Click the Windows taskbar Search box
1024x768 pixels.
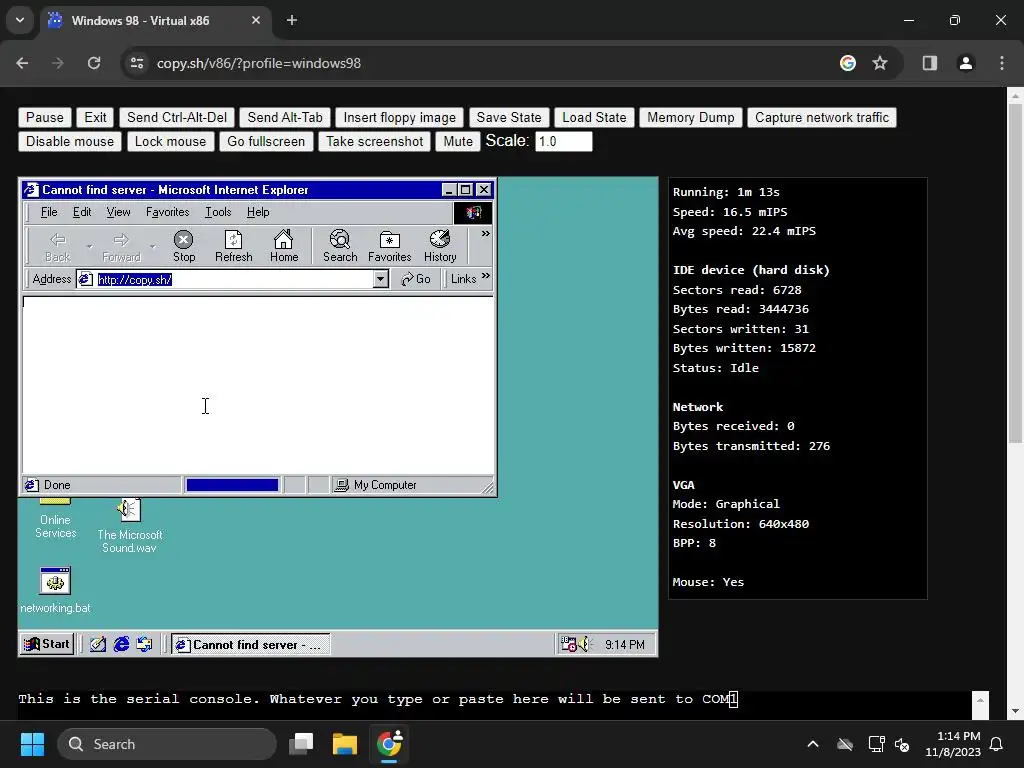pyautogui.click(x=167, y=744)
